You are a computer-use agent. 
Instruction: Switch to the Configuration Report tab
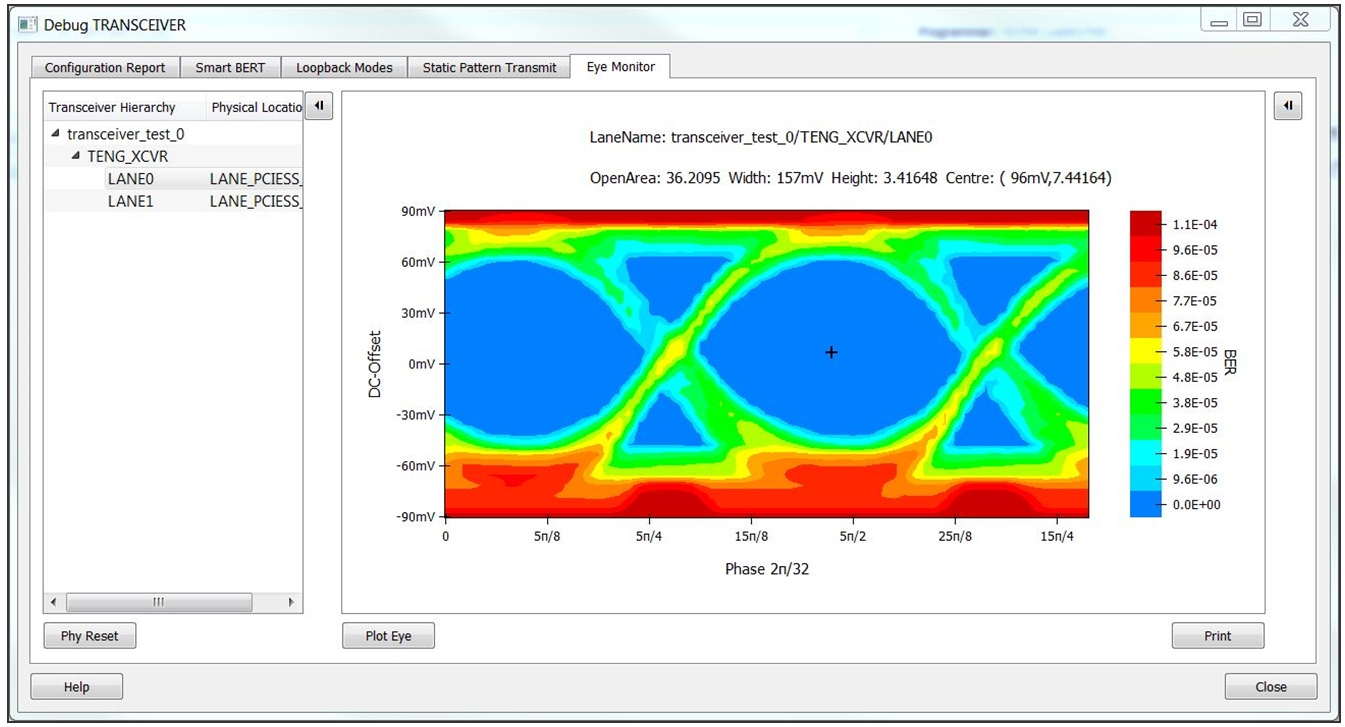click(x=105, y=68)
